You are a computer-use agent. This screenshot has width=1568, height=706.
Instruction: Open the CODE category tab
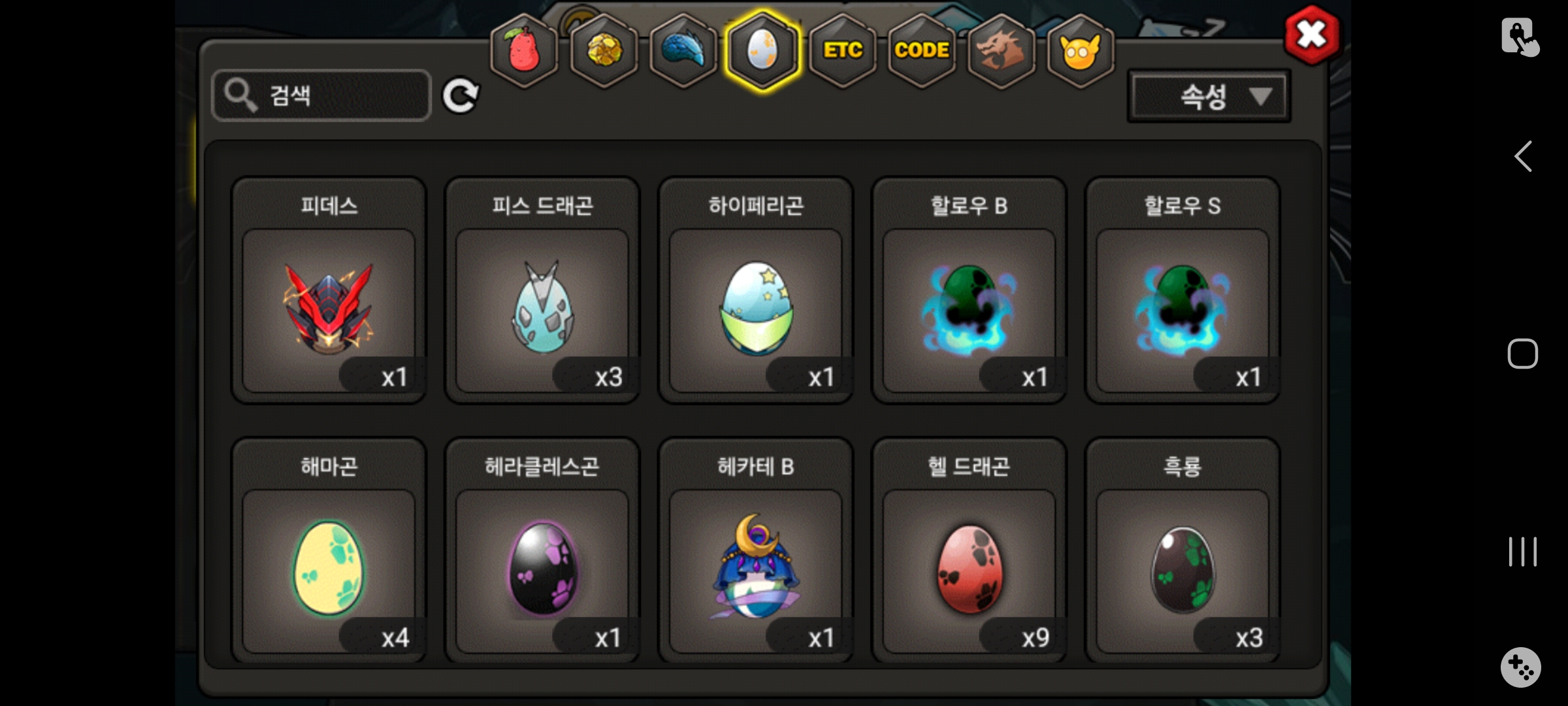(x=922, y=50)
